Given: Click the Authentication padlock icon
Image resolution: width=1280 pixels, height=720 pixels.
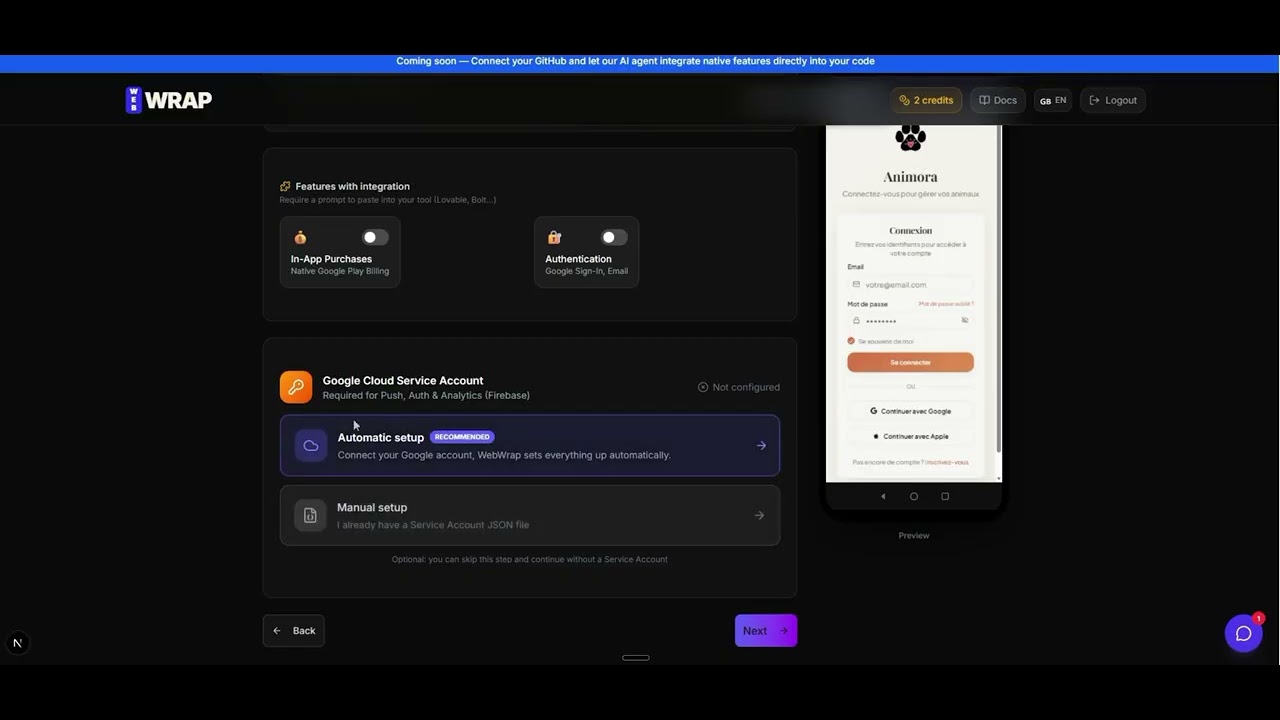Looking at the screenshot, I should pyautogui.click(x=554, y=237).
